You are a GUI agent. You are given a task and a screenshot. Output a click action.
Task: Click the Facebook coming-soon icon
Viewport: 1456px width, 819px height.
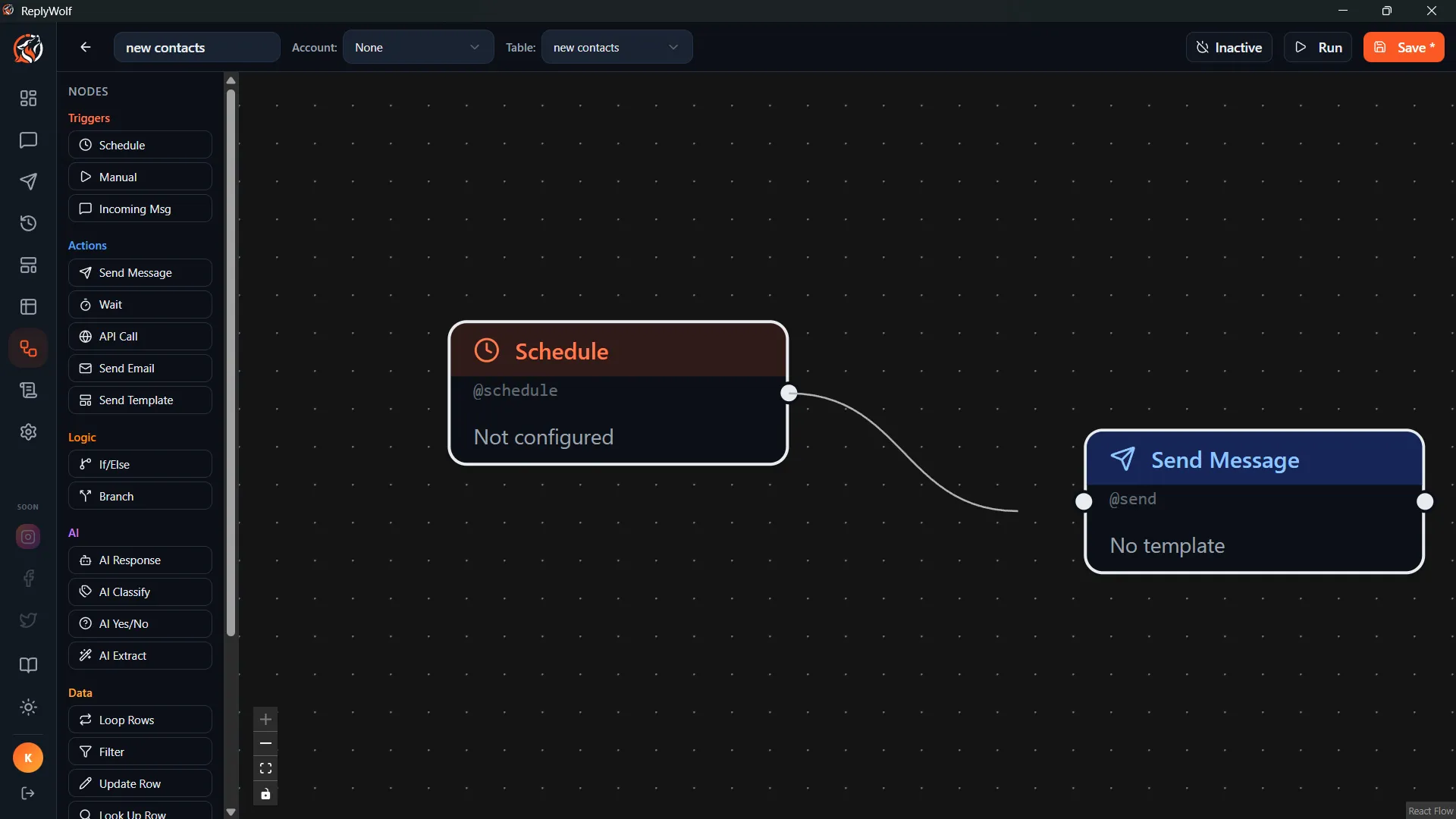28,579
